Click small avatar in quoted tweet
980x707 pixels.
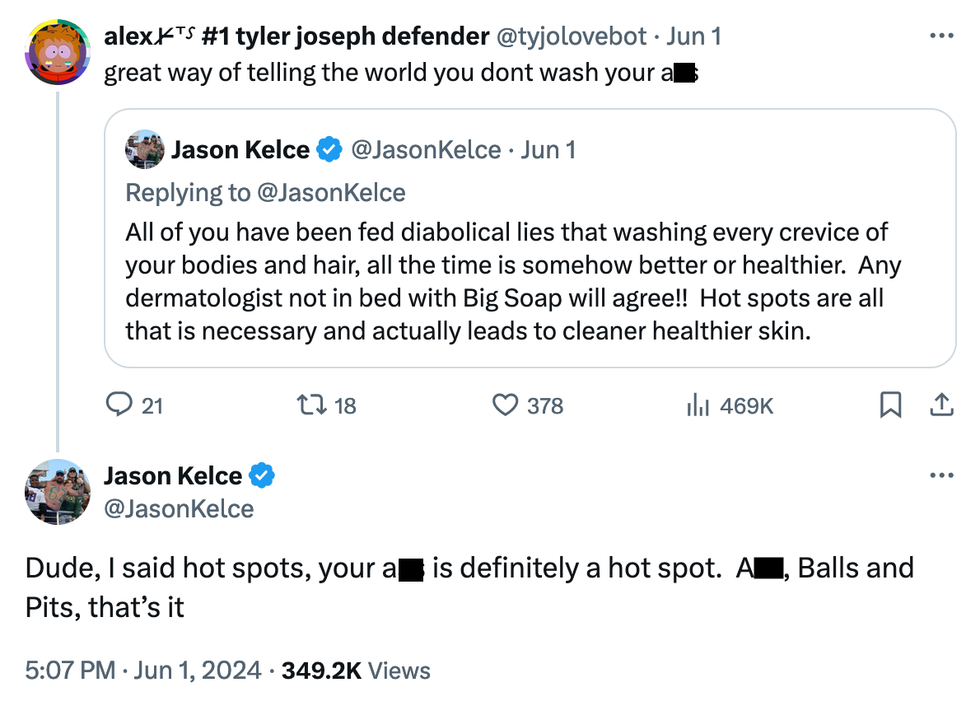[144, 150]
